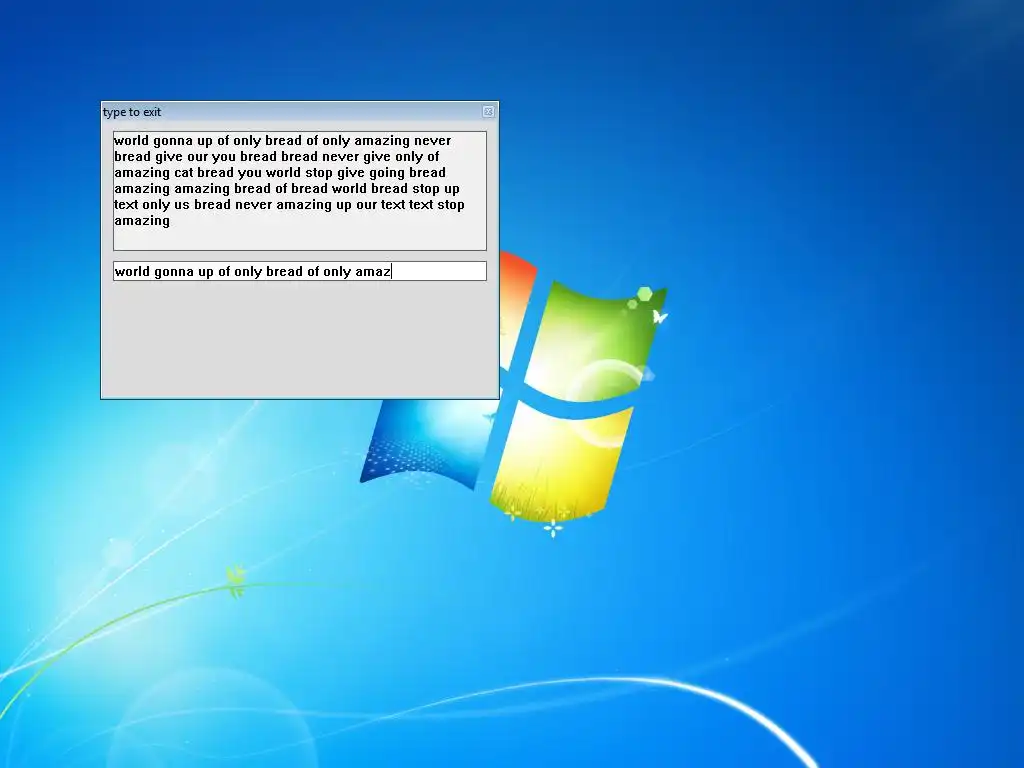
Task: Click the last prompt line reading 'amazing'
Action: [142, 221]
